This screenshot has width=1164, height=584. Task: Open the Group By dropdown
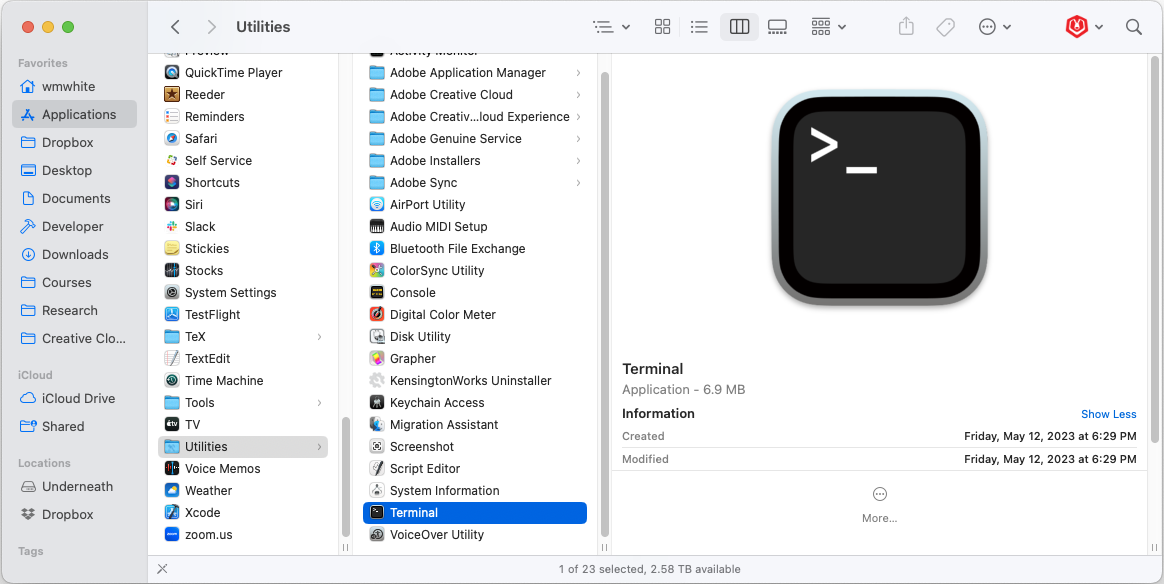(x=828, y=27)
